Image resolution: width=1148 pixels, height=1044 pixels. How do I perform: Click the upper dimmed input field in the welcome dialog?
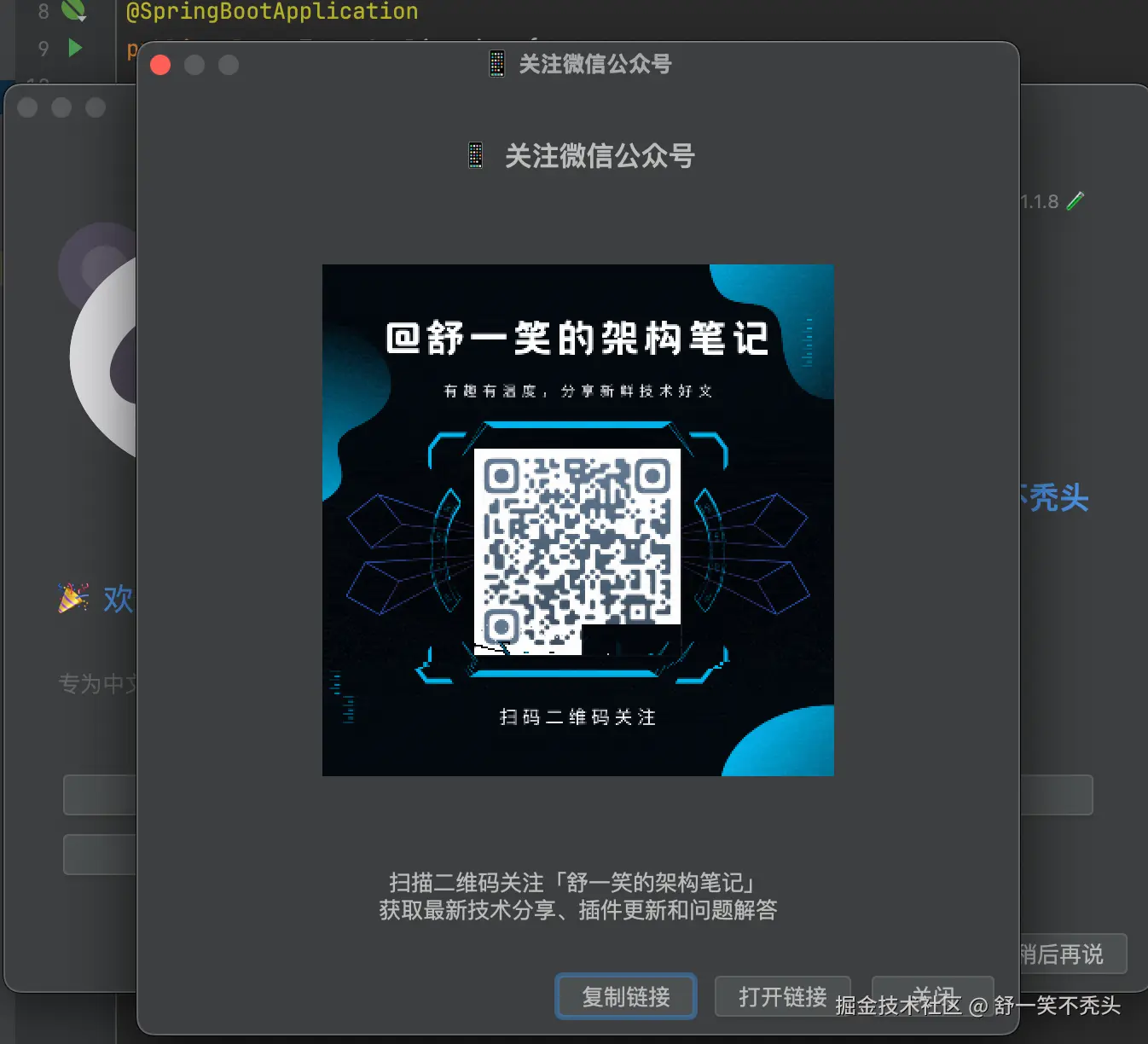[x=98, y=794]
